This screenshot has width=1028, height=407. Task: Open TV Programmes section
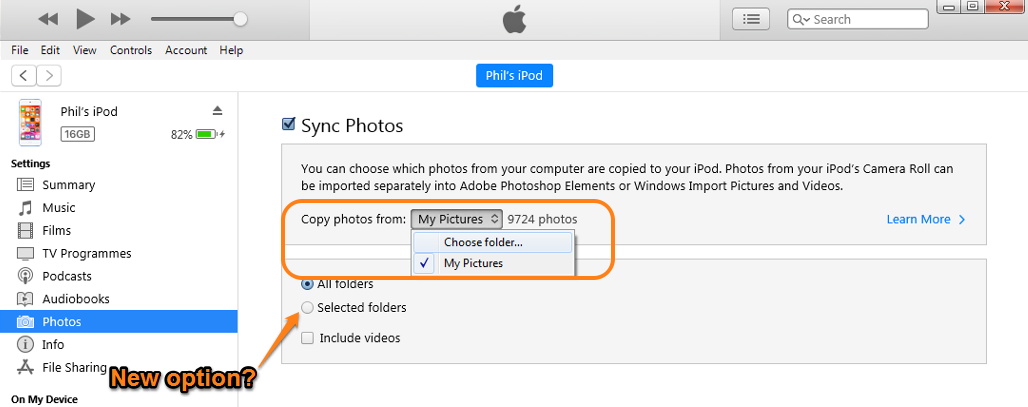(86, 253)
